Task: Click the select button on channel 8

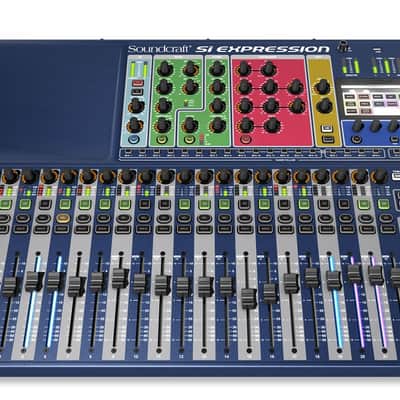Action: (103, 229)
